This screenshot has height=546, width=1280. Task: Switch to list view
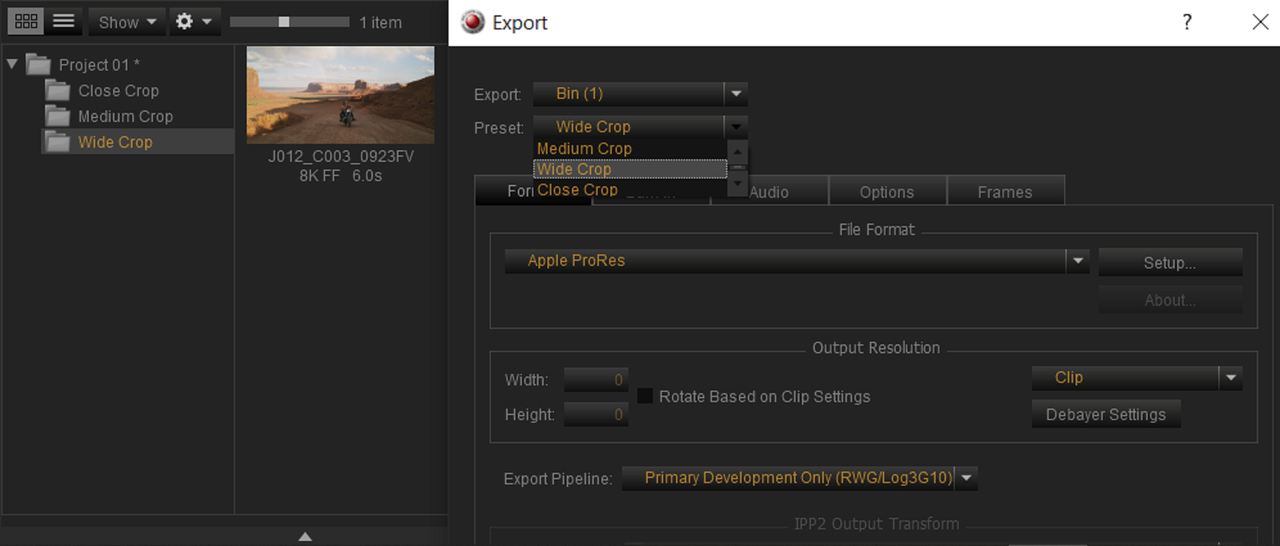[63, 21]
